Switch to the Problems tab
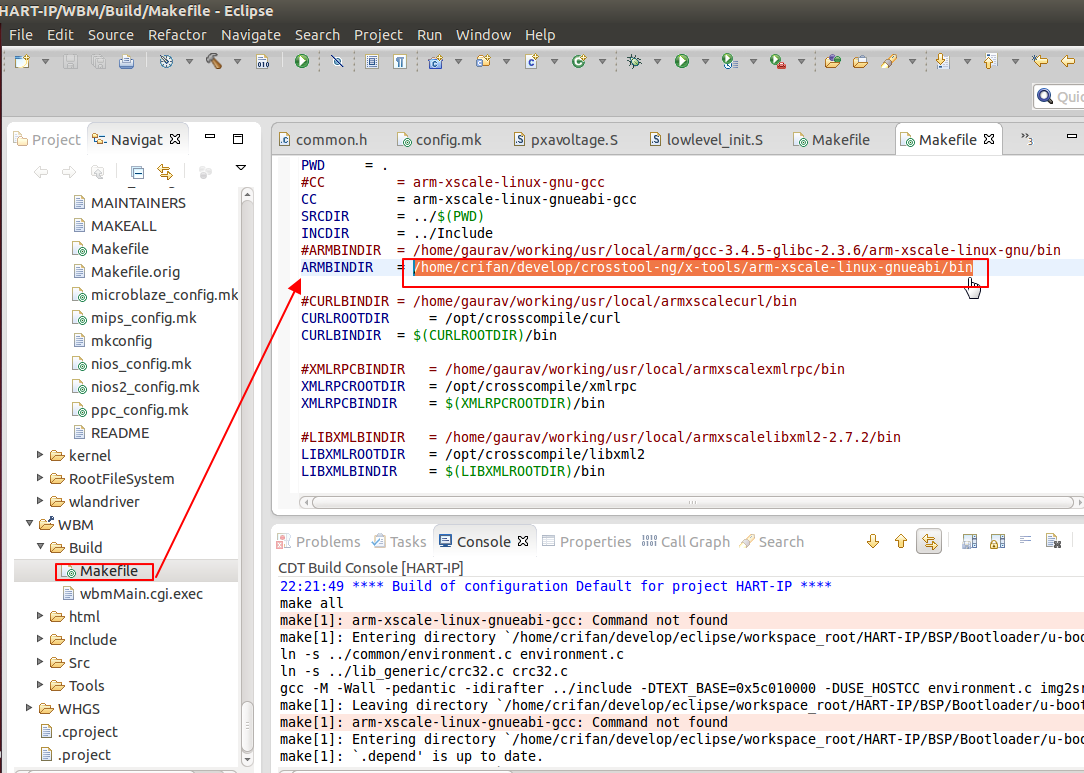 pyautogui.click(x=327, y=542)
